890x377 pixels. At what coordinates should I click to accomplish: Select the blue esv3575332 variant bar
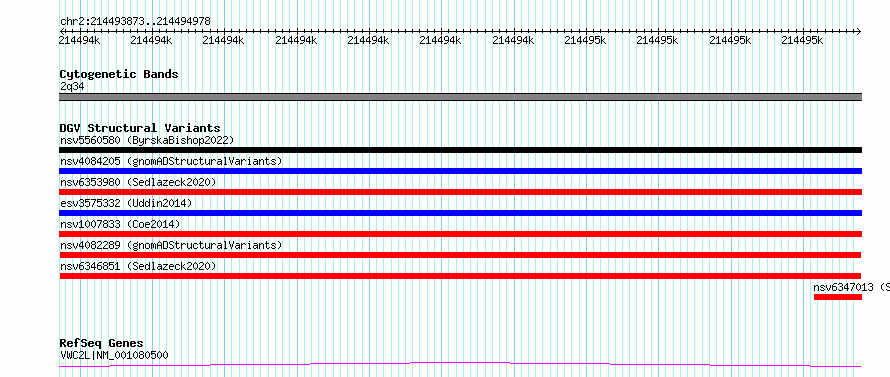point(460,213)
